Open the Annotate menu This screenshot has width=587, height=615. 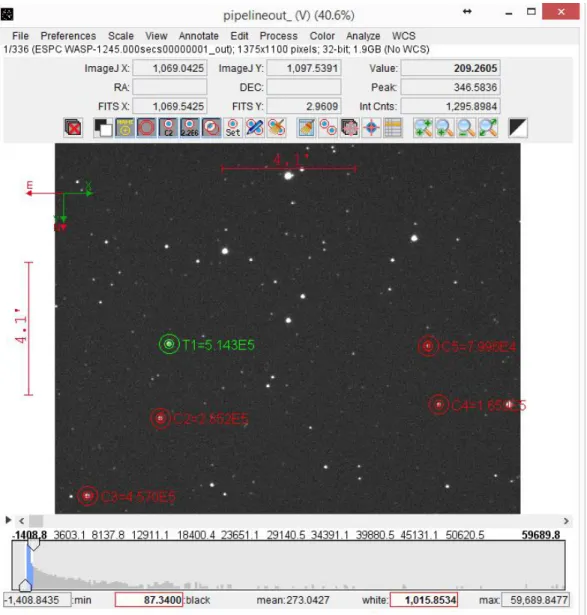tap(199, 36)
